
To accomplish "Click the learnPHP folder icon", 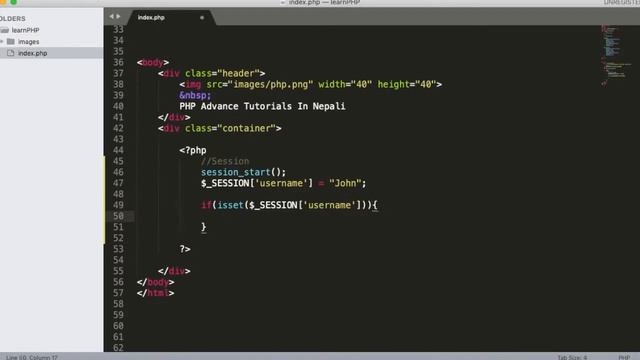I will coord(4,30).
